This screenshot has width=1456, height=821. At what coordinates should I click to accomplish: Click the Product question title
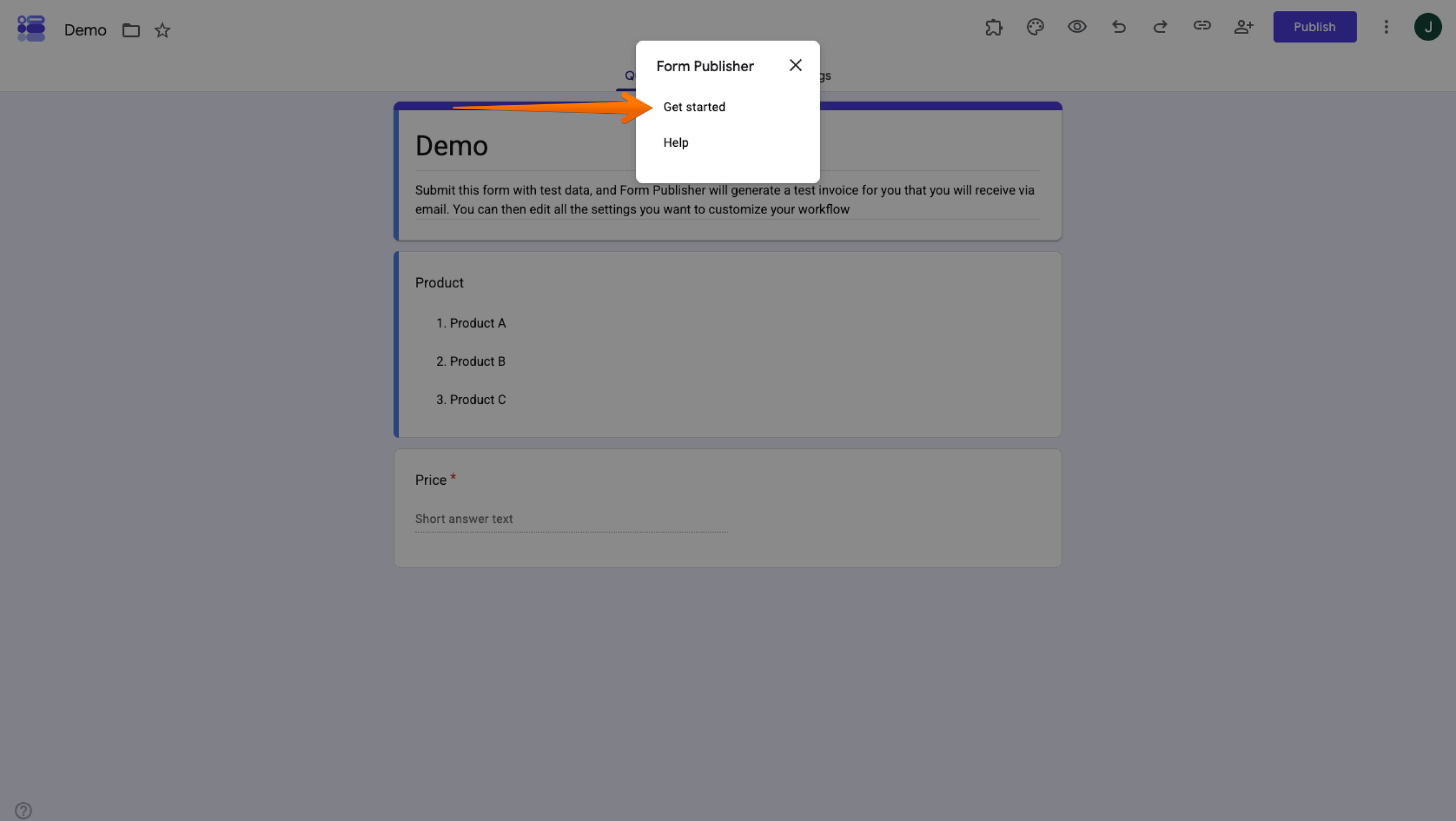pos(439,283)
